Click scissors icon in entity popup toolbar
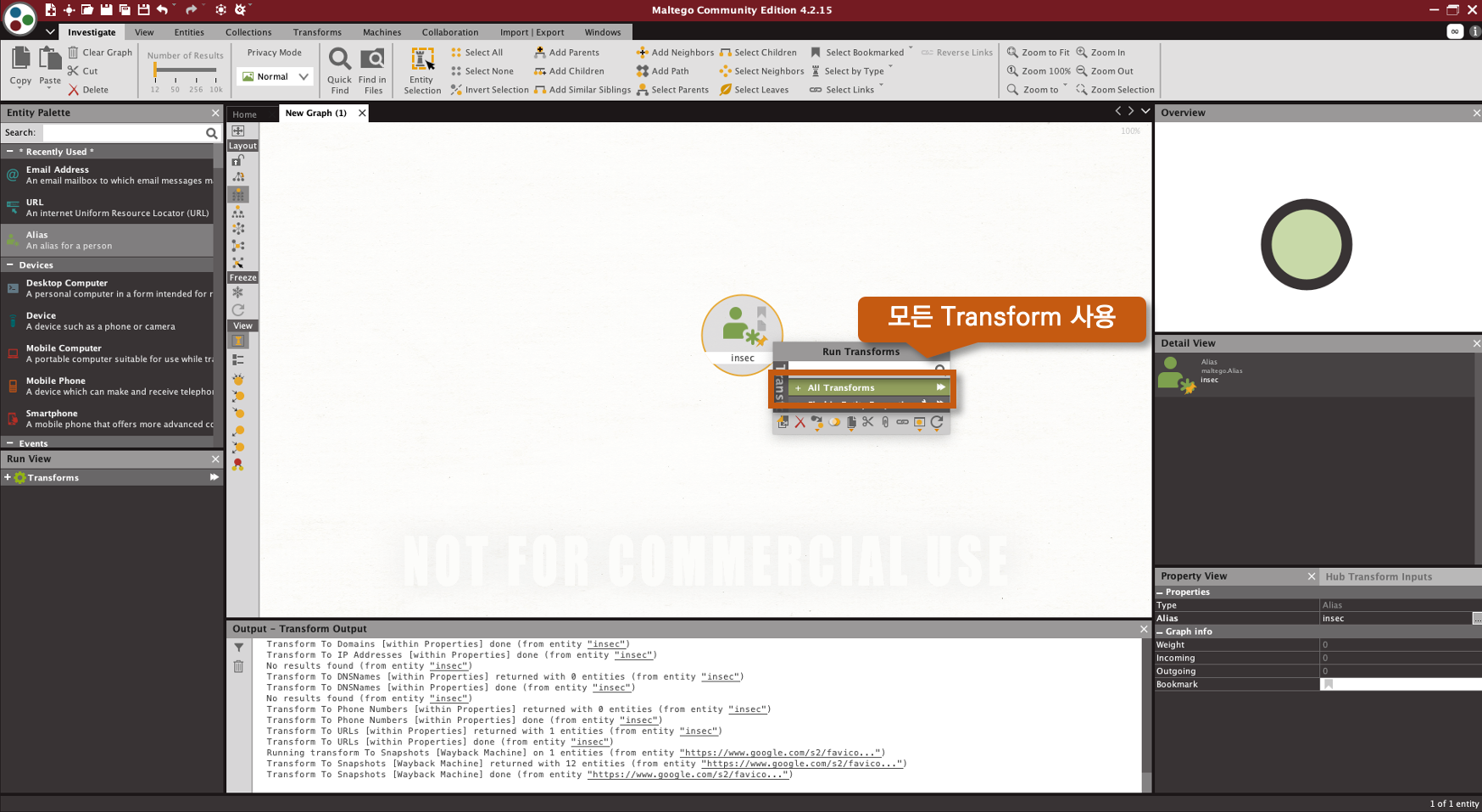This screenshot has width=1482, height=812. tap(867, 421)
